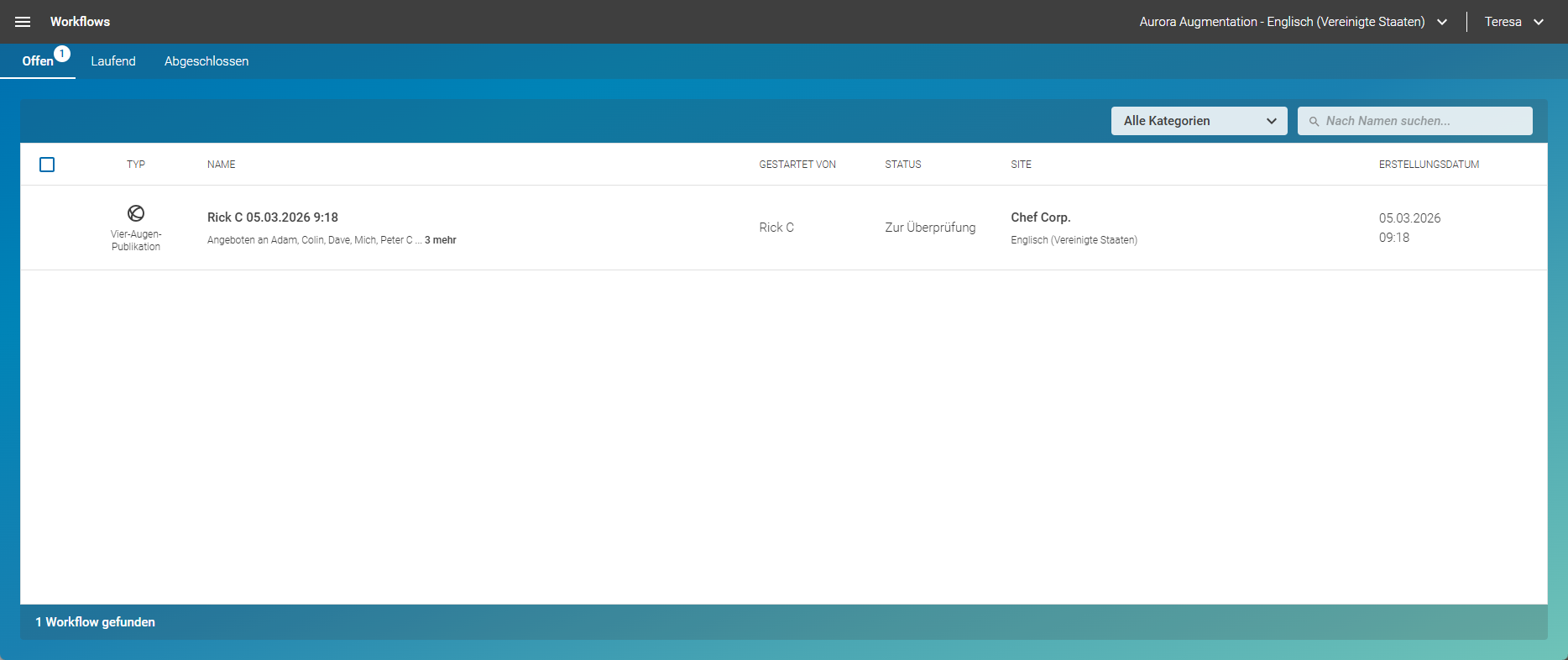This screenshot has height=660, width=1568.
Task: Open the Alle Kategorien dropdown
Action: coord(1199,121)
